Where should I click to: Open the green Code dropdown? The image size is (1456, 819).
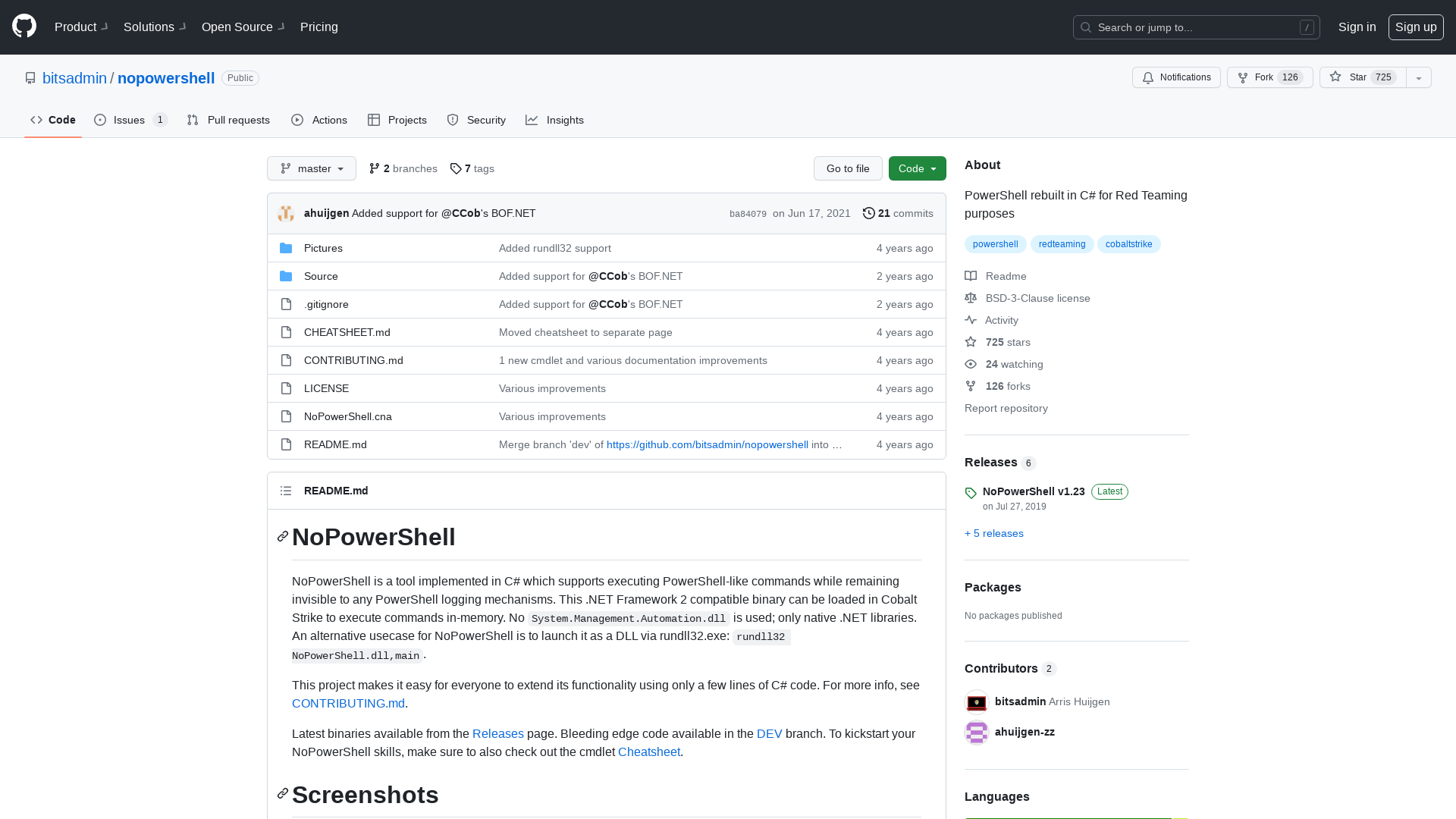pos(918,168)
